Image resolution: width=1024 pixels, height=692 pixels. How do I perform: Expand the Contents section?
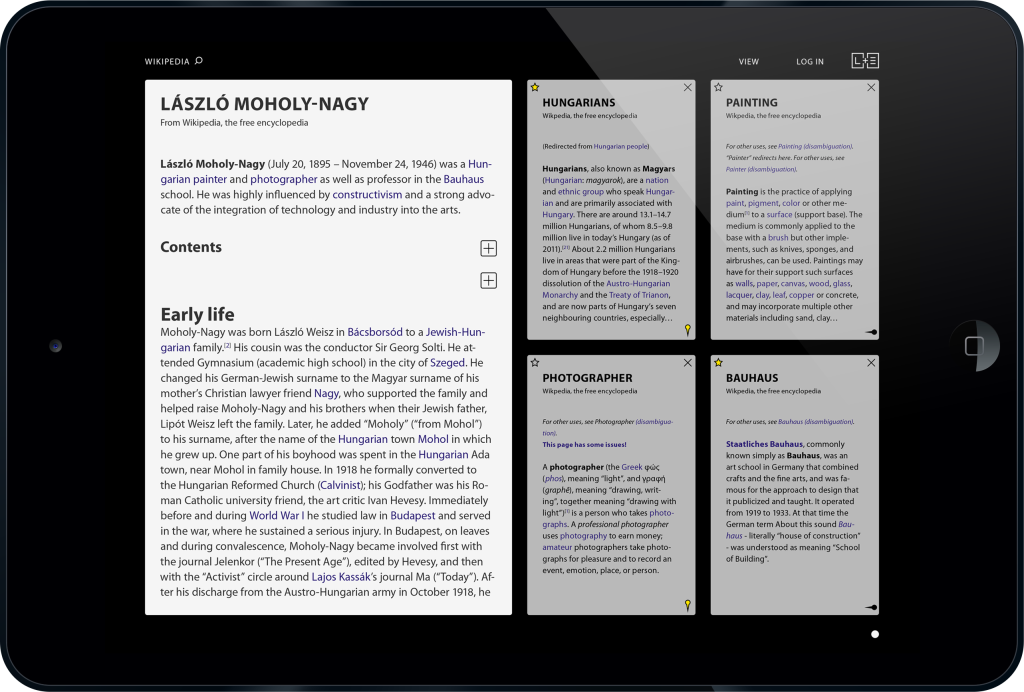(488, 248)
